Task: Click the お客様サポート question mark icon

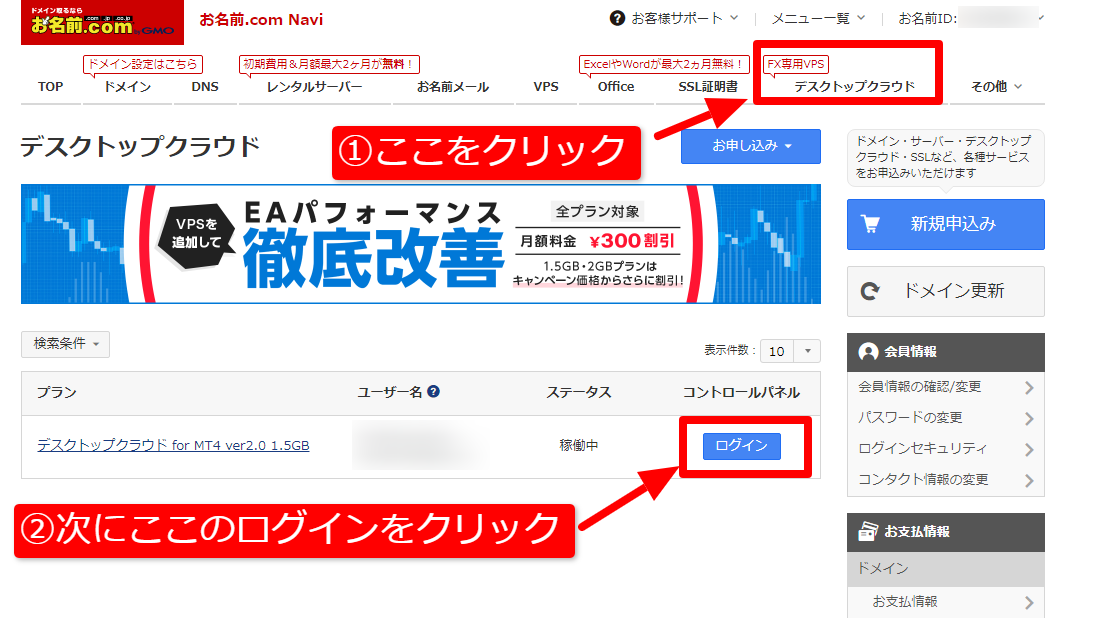Action: tap(618, 18)
